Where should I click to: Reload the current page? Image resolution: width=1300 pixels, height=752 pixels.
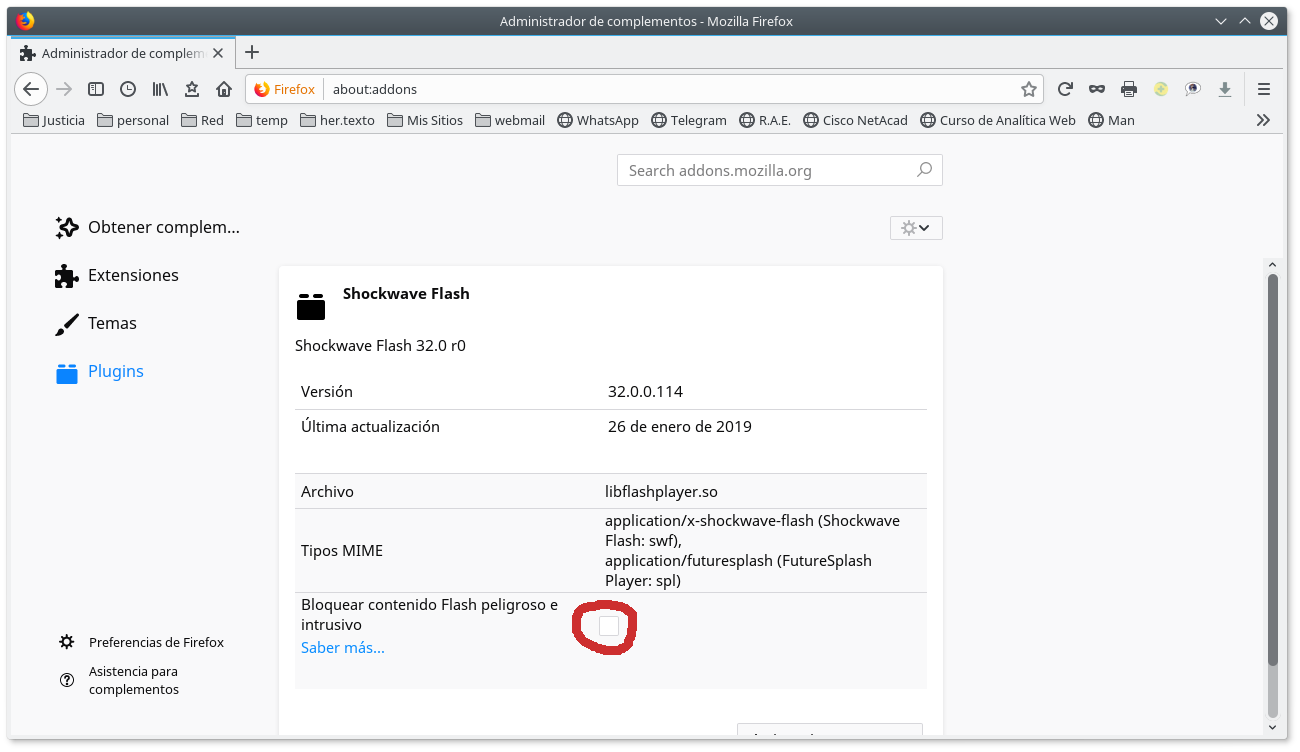(1065, 89)
